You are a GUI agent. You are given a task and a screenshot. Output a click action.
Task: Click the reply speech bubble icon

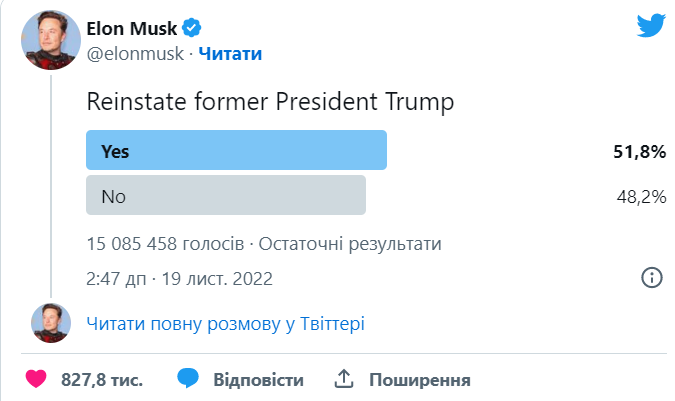tap(189, 380)
